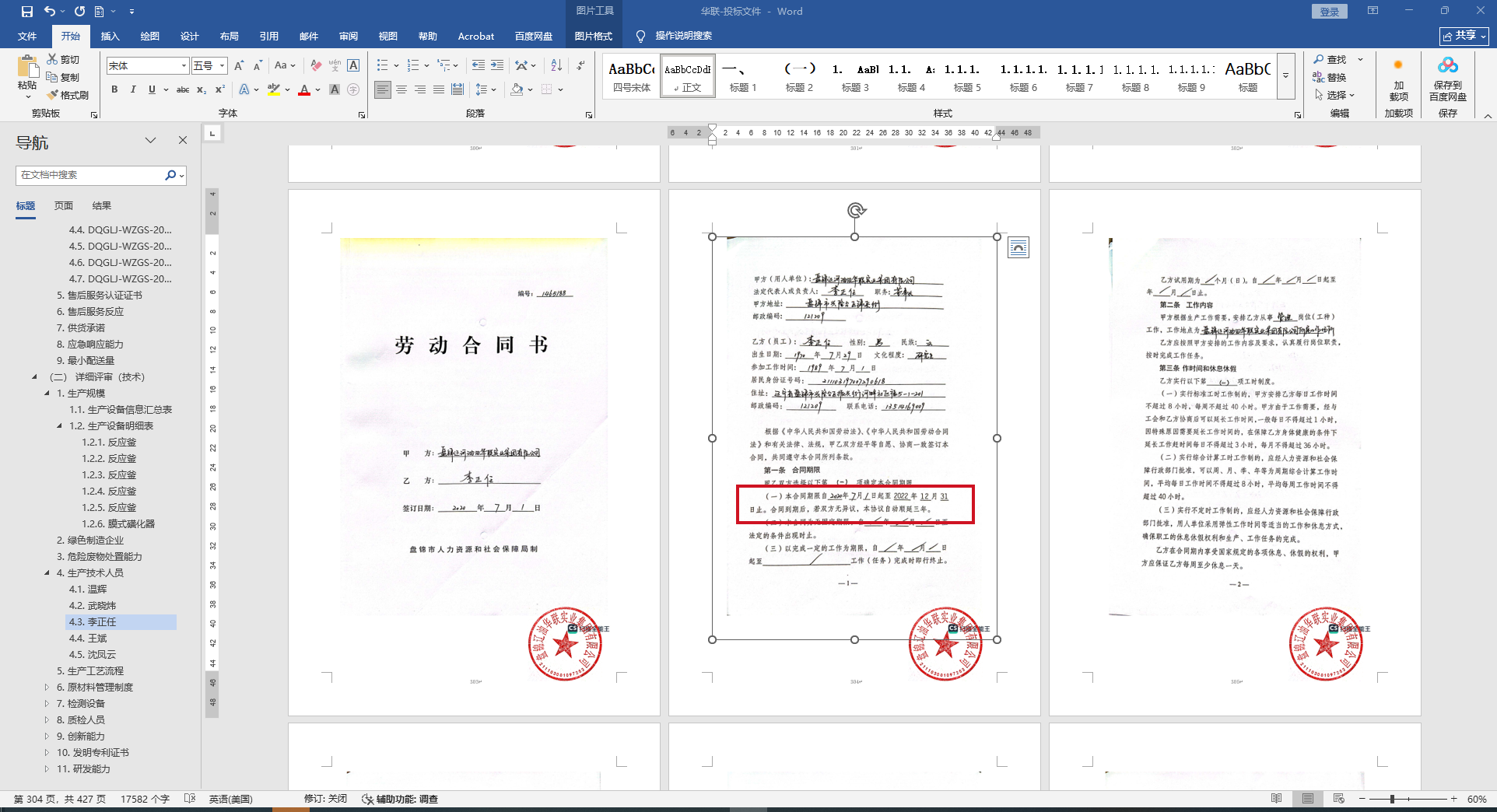Click the ribbon display options icon
Screen dimensions: 1497x812
pyautogui.click(x=1373, y=11)
